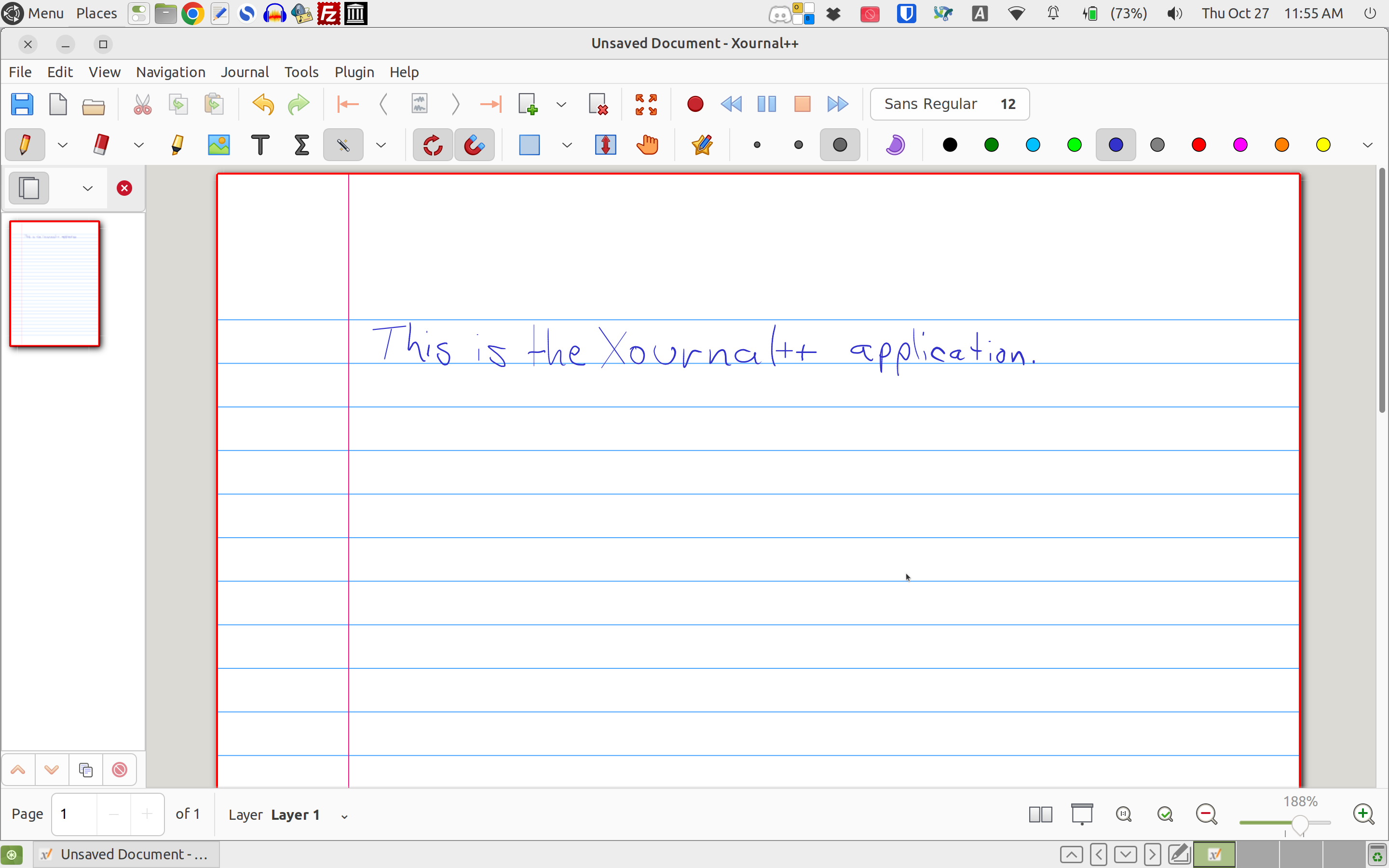
Task: Open the Tools menu
Action: click(301, 72)
